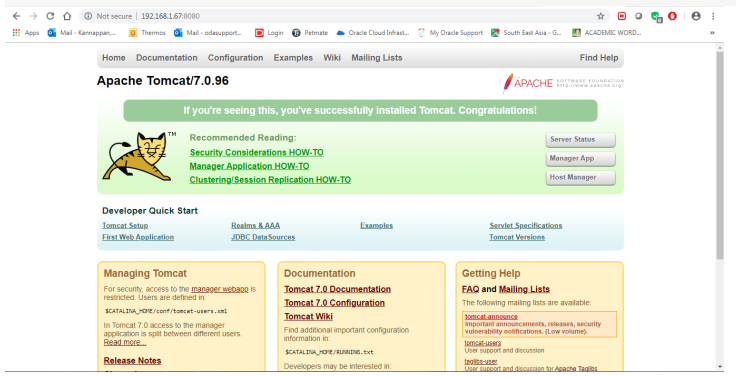The width and height of the screenshot is (736, 377).
Task: Open the user profile avatar icon
Action: click(x=696, y=16)
